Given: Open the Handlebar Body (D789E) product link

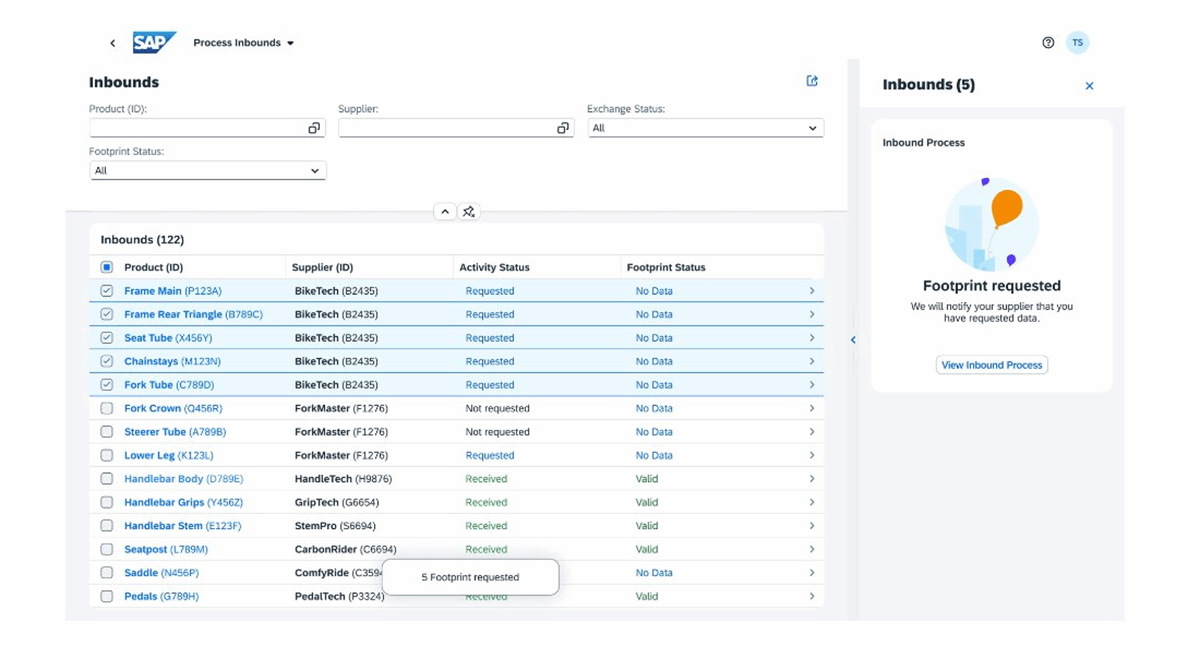Looking at the screenshot, I should [183, 479].
